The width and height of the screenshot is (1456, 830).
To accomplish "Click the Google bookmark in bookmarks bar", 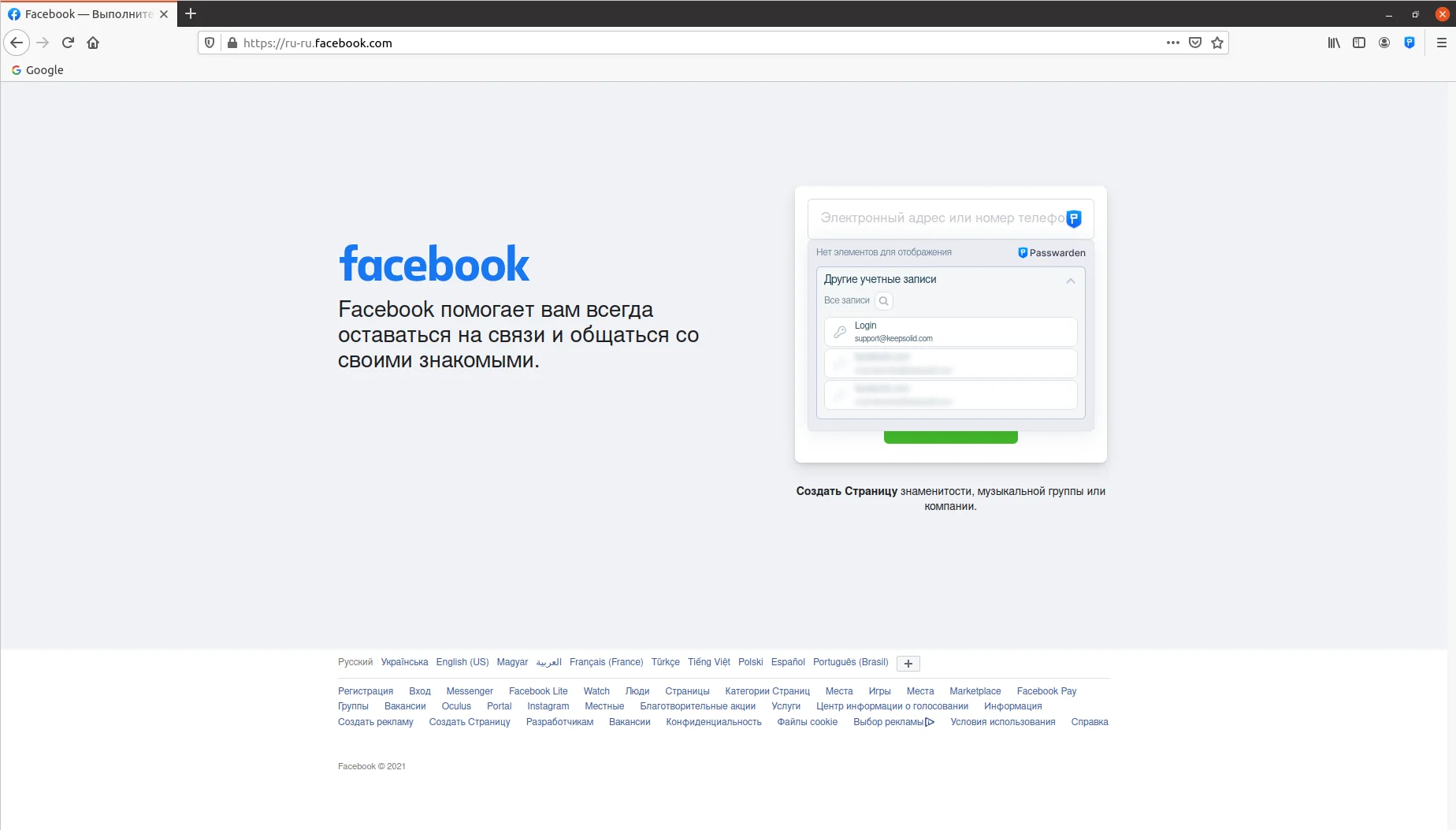I will click(37, 69).
